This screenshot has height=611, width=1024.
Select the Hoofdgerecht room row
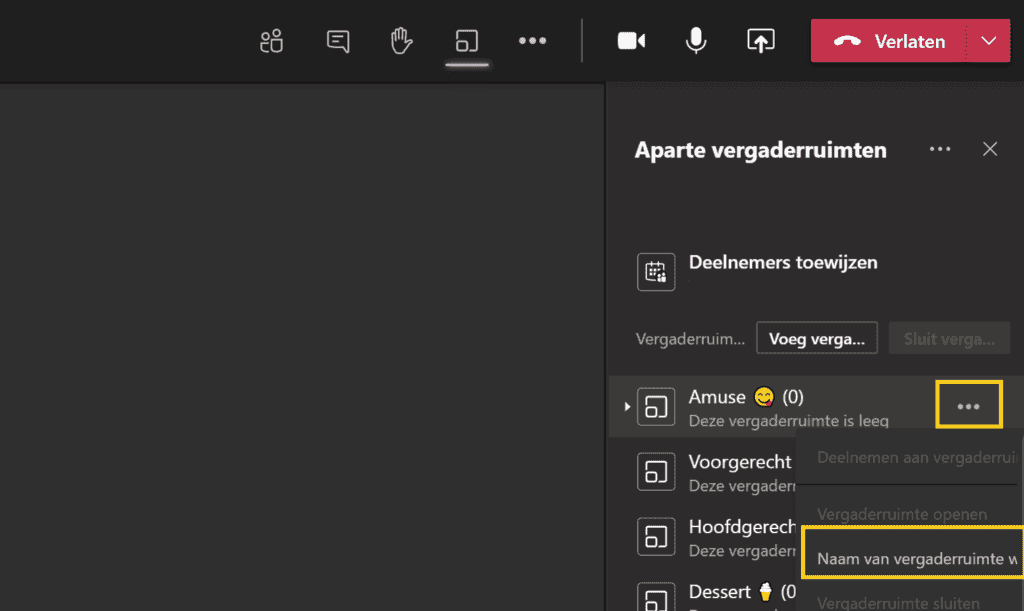702,537
